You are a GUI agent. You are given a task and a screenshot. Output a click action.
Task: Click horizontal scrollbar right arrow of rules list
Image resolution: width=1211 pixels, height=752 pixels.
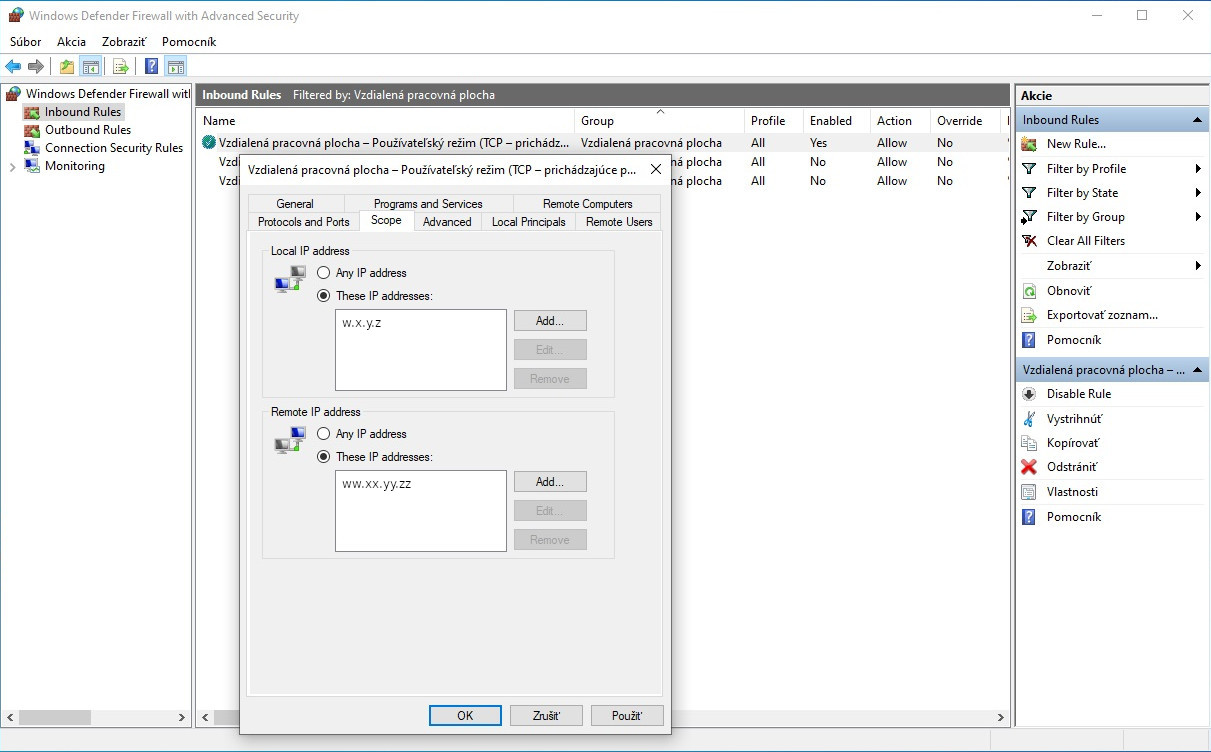1000,717
